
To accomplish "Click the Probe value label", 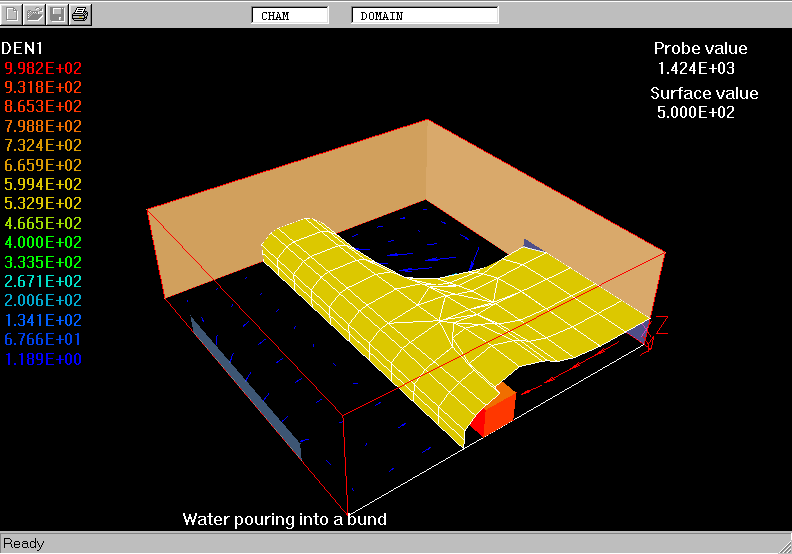I will pyautogui.click(x=700, y=49).
